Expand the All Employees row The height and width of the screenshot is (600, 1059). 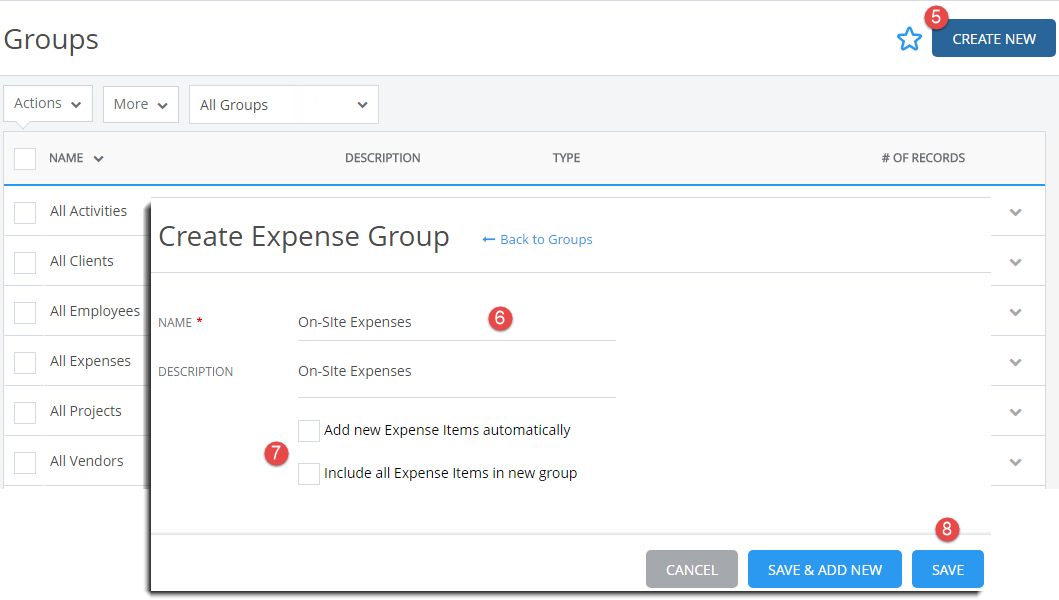point(1015,311)
